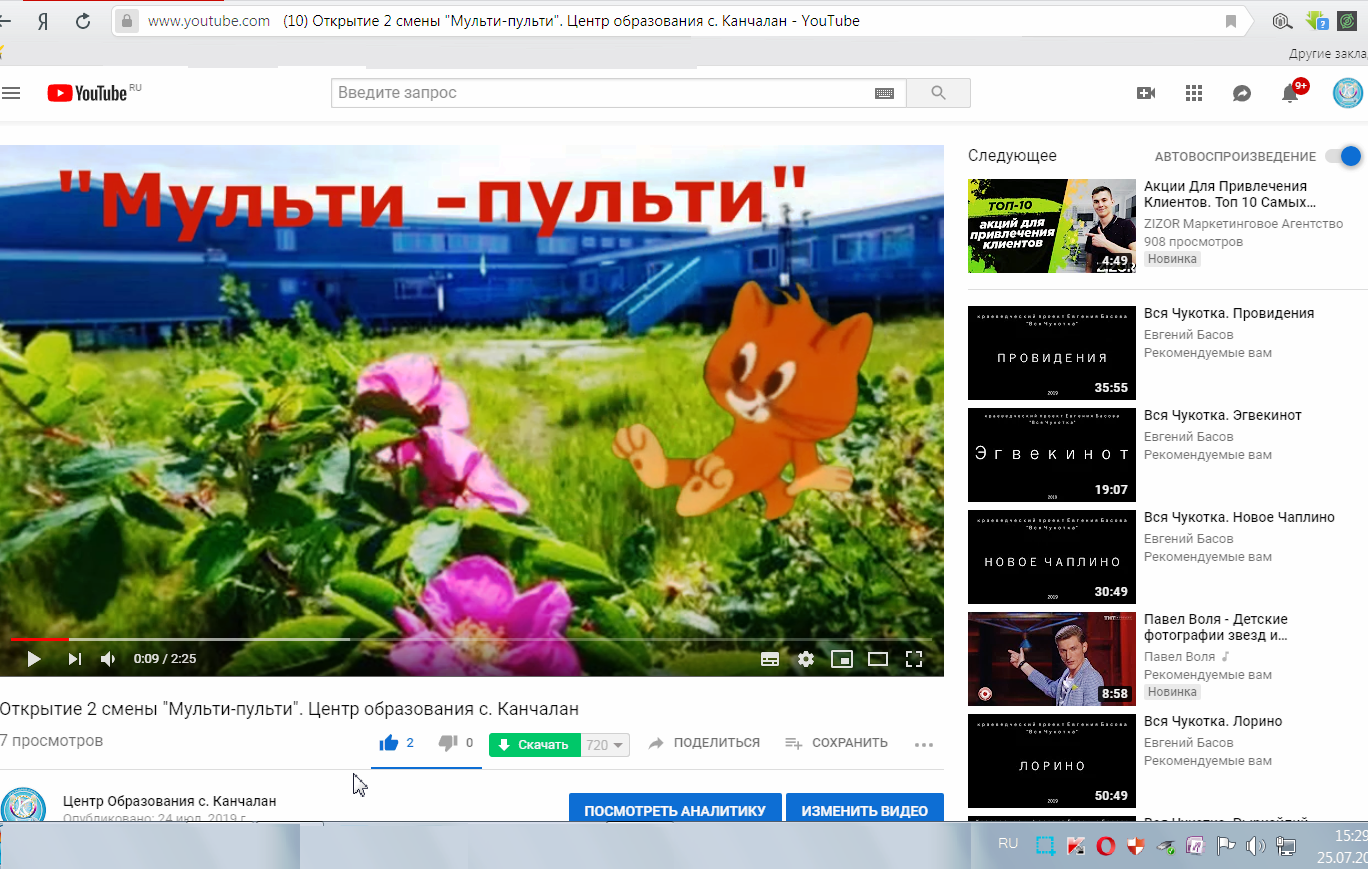Skip to the next video in player
The height and width of the screenshot is (869, 1368).
(x=74, y=659)
